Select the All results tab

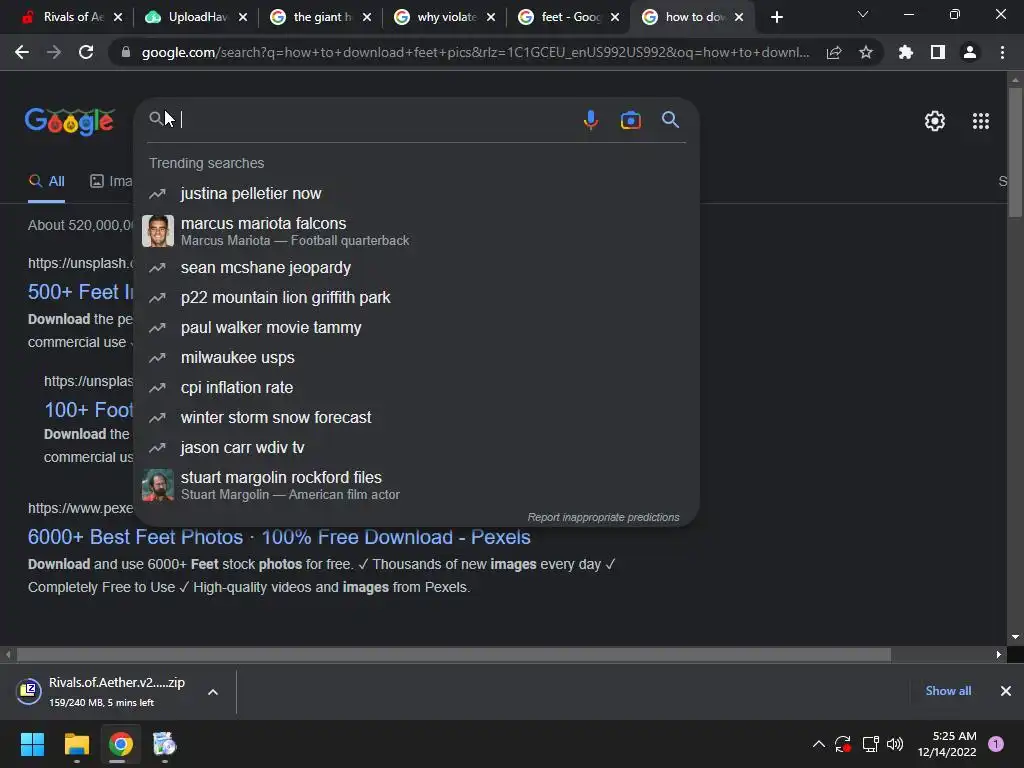pos(46,182)
